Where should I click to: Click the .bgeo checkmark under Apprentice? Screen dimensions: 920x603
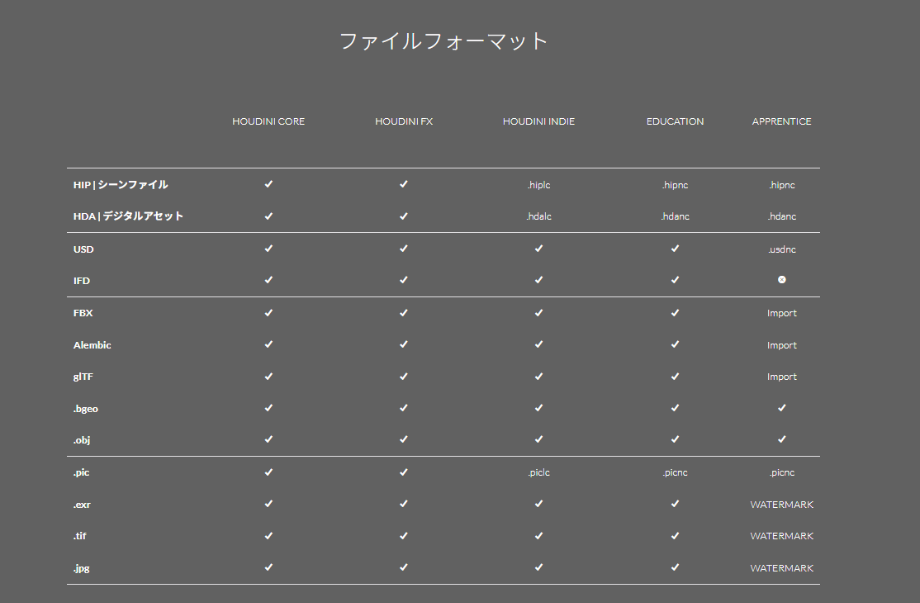[x=782, y=408]
